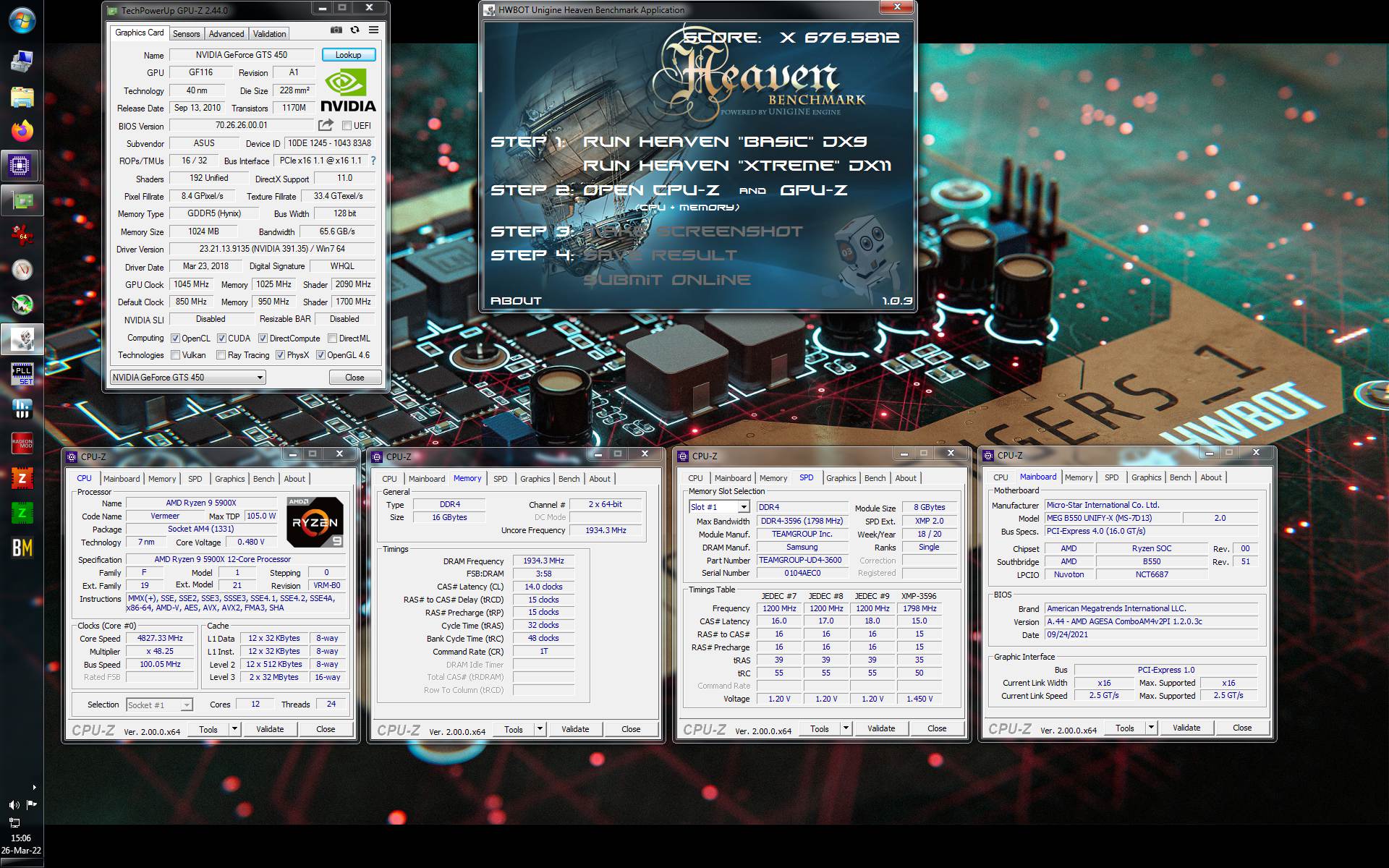1389x868 pixels.
Task: Launch Firefox from the taskbar
Action: pyautogui.click(x=22, y=131)
